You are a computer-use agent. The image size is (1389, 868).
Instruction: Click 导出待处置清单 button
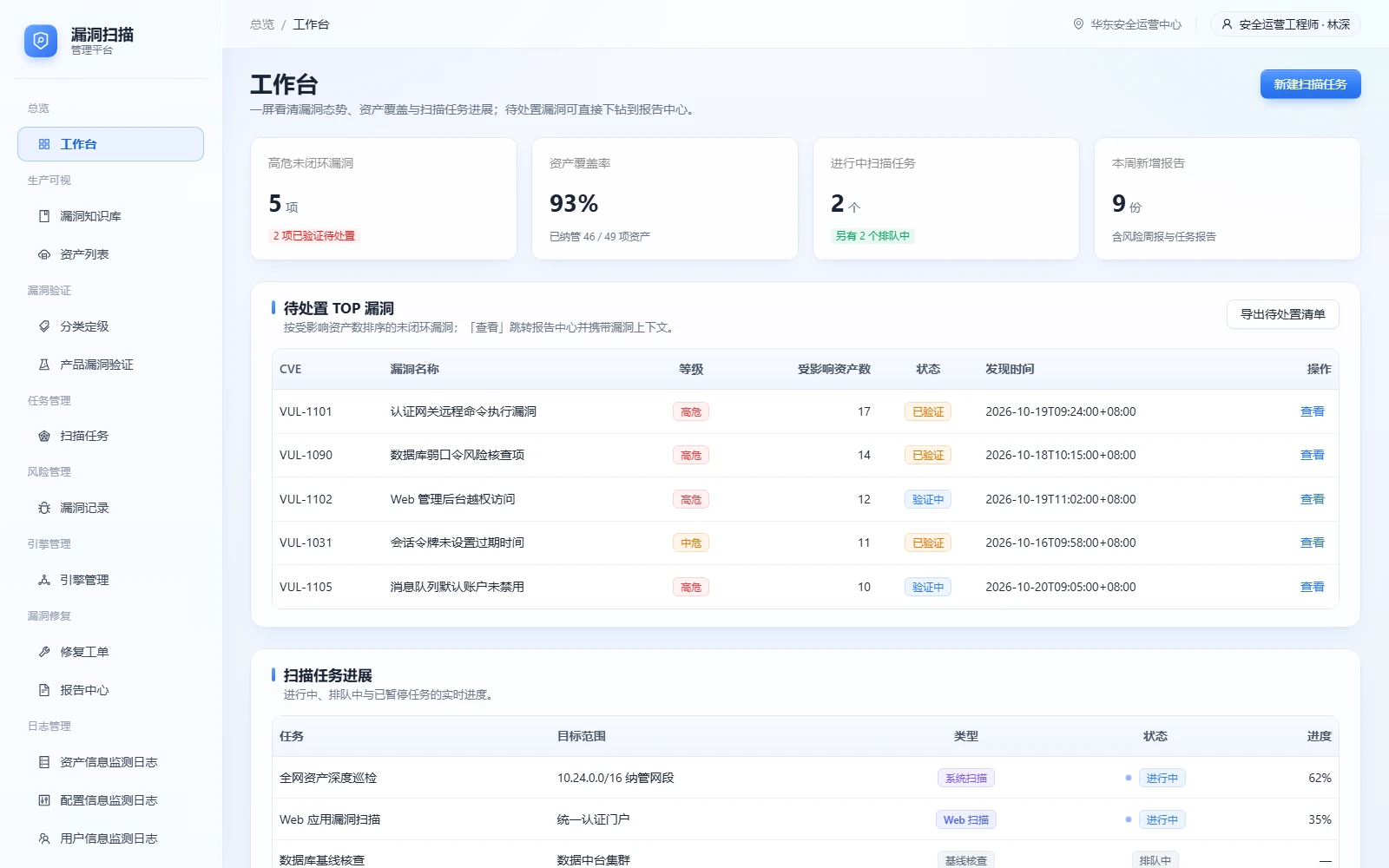point(1282,314)
